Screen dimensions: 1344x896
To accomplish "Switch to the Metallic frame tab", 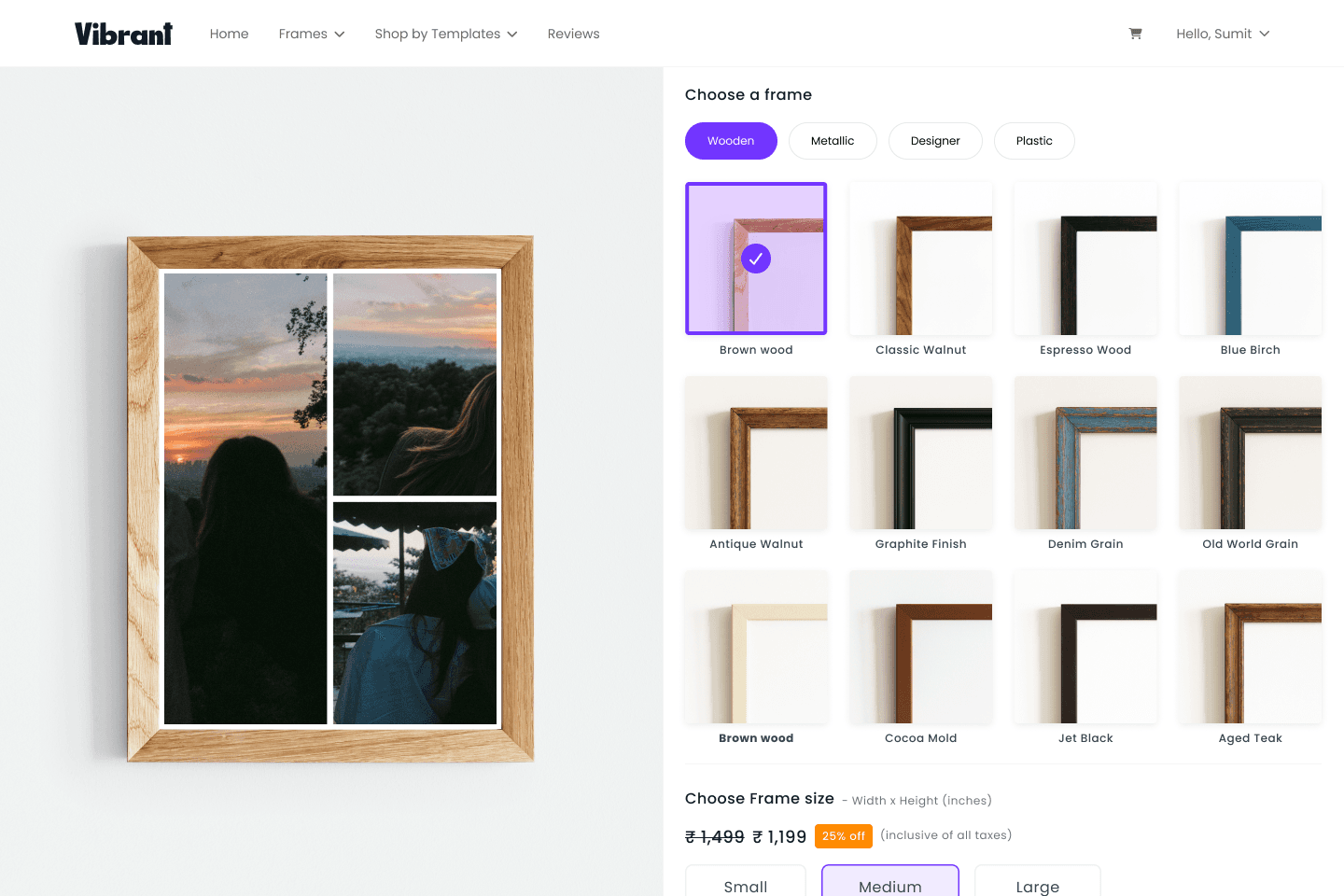I will click(833, 141).
